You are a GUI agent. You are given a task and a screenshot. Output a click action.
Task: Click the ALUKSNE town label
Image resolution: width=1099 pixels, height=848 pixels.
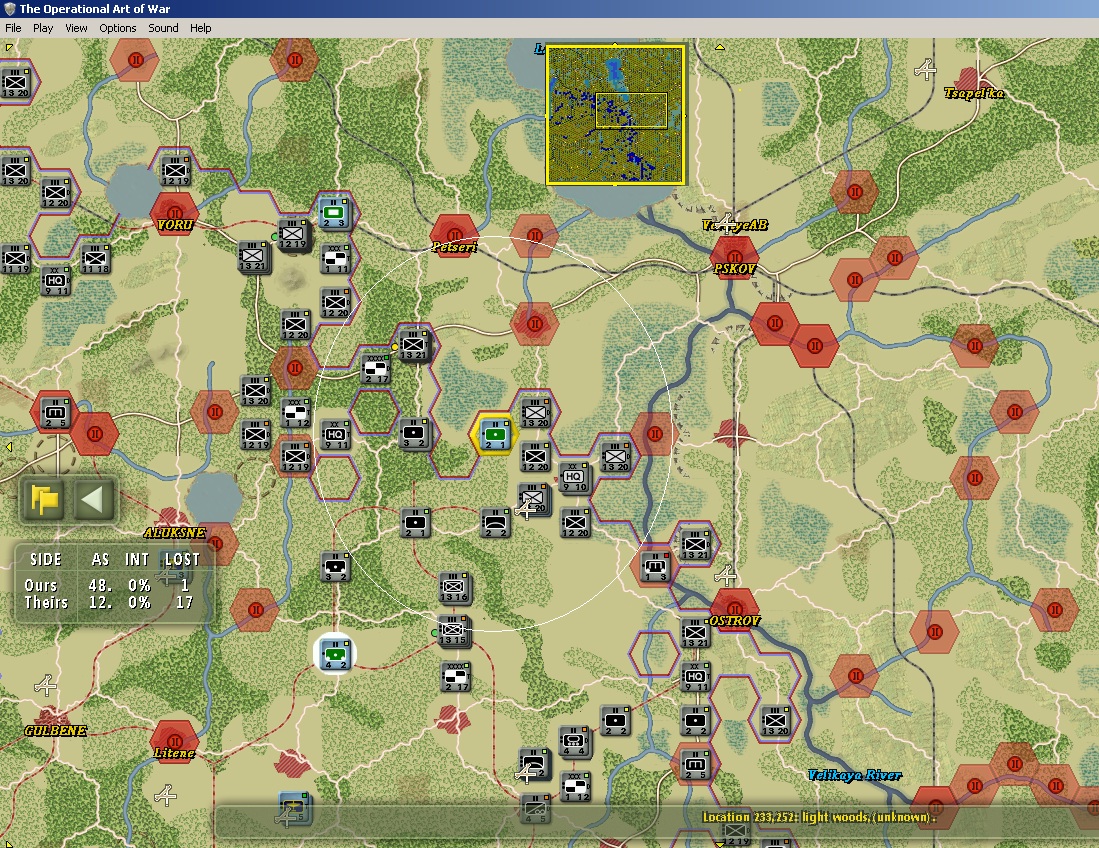pos(175,533)
